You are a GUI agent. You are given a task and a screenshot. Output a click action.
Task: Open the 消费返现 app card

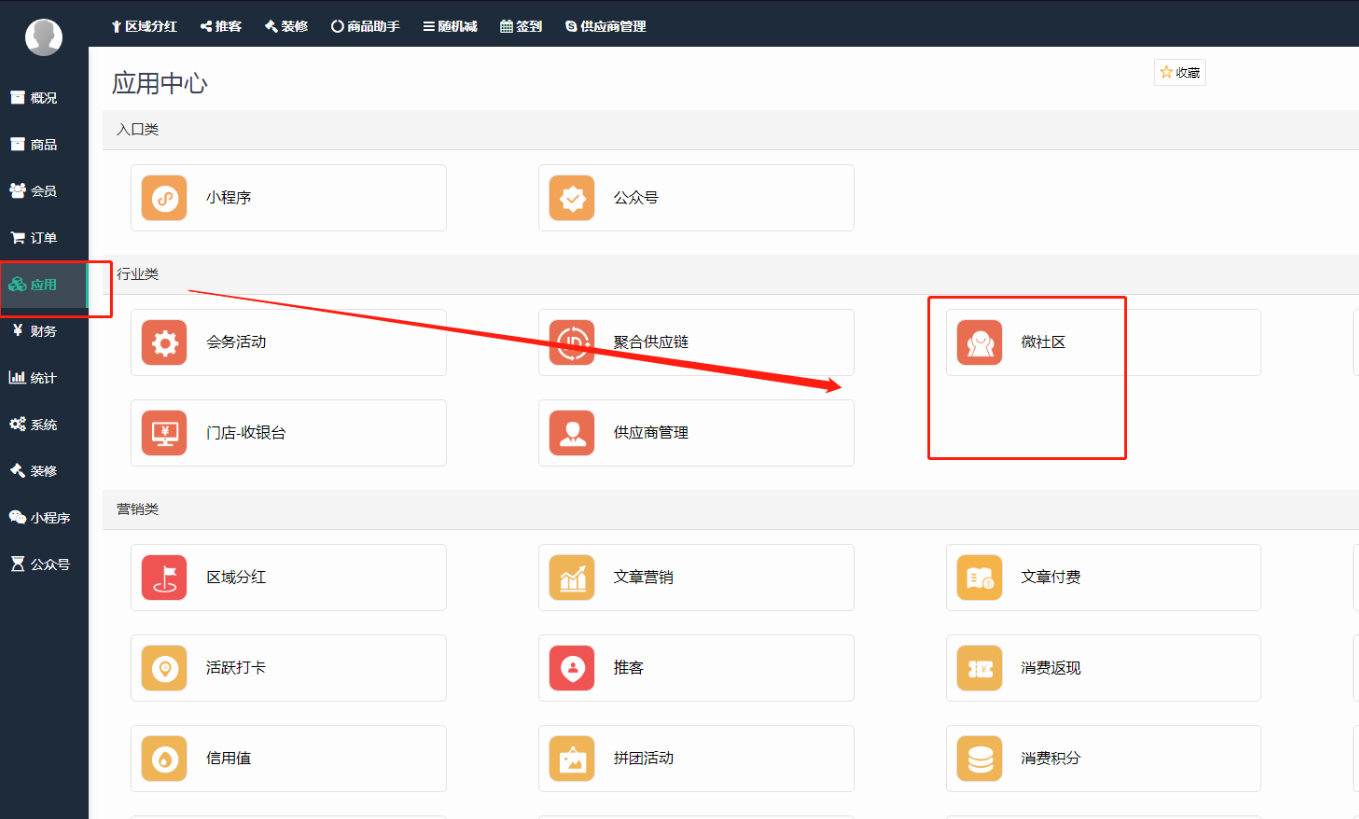pyautogui.click(x=1102, y=668)
